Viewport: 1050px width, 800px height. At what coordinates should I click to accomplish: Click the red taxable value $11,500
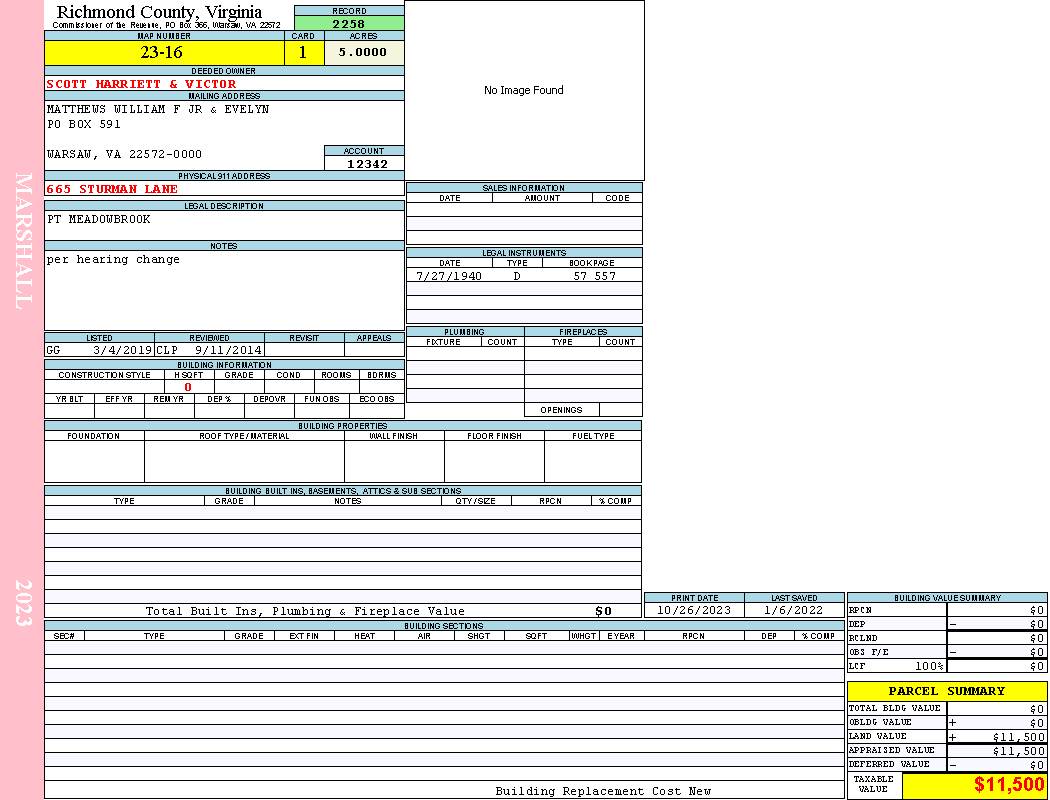[x=1009, y=785]
